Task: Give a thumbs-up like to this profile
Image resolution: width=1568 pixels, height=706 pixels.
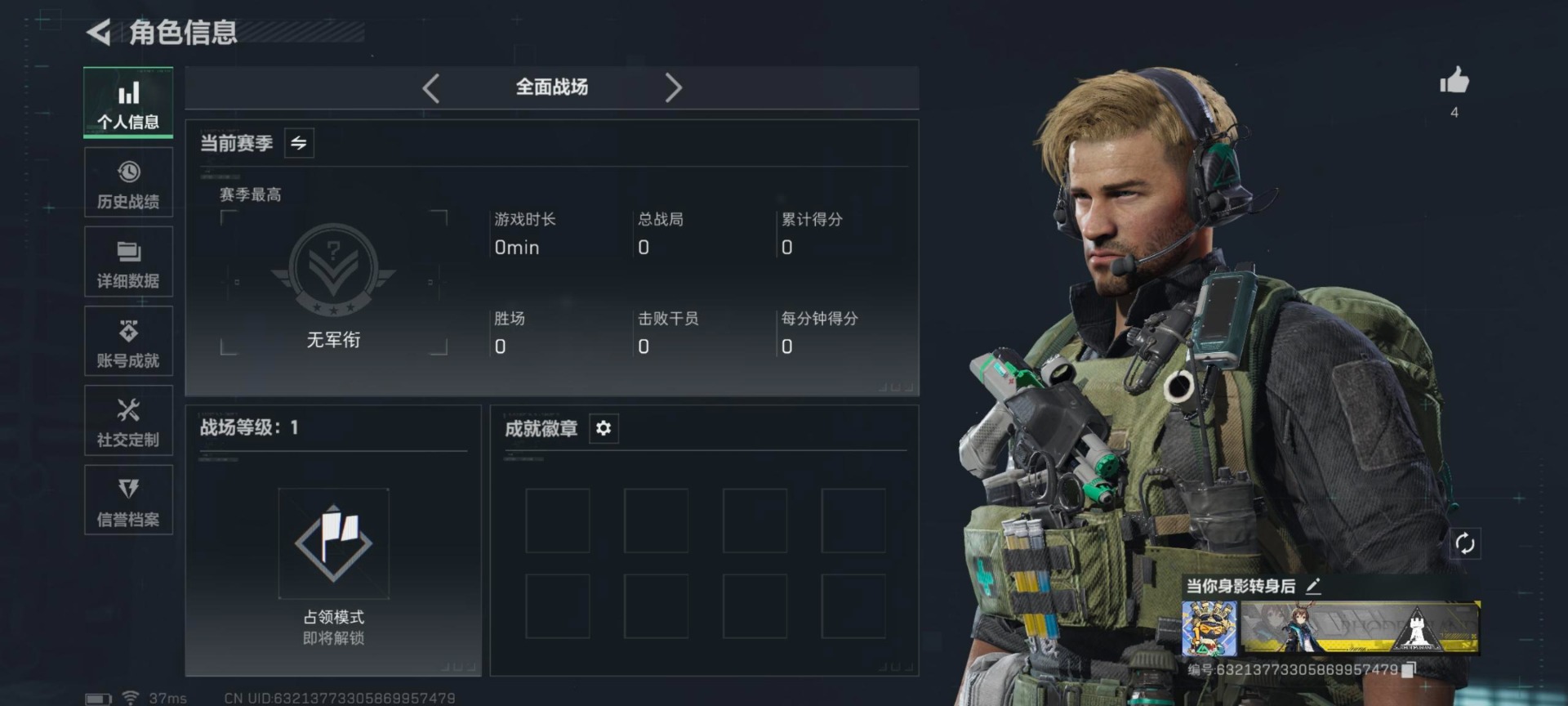Action: pyautogui.click(x=1454, y=81)
